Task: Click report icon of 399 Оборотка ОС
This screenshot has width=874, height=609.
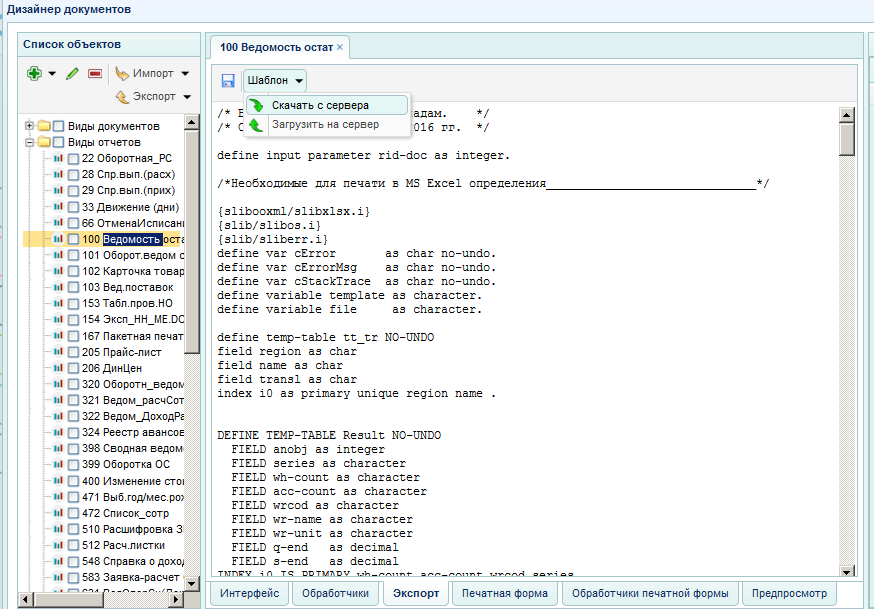Action: pyautogui.click(x=58, y=465)
